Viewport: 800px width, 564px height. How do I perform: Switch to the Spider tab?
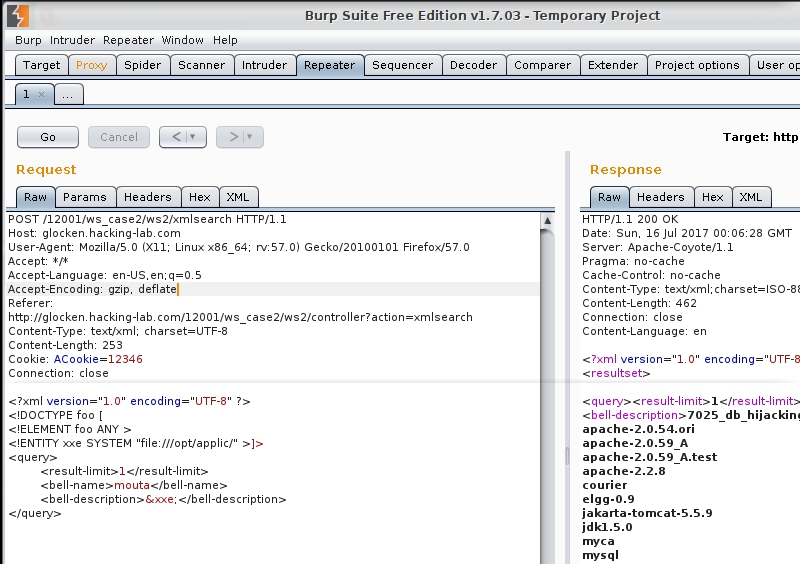143,65
